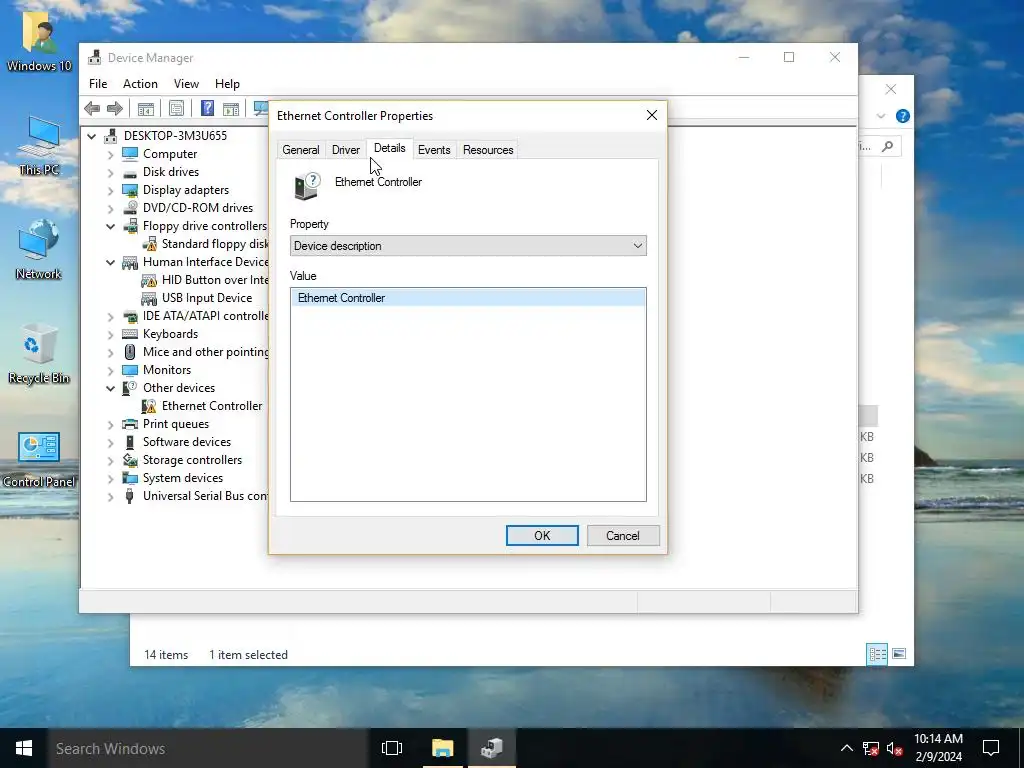Open the Windows Start button

(24, 748)
